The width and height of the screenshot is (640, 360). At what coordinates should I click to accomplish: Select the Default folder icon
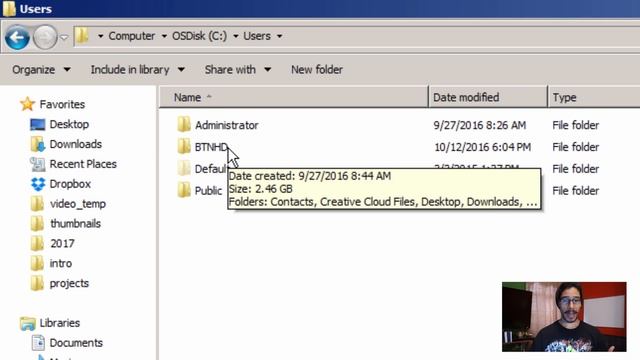click(x=184, y=168)
